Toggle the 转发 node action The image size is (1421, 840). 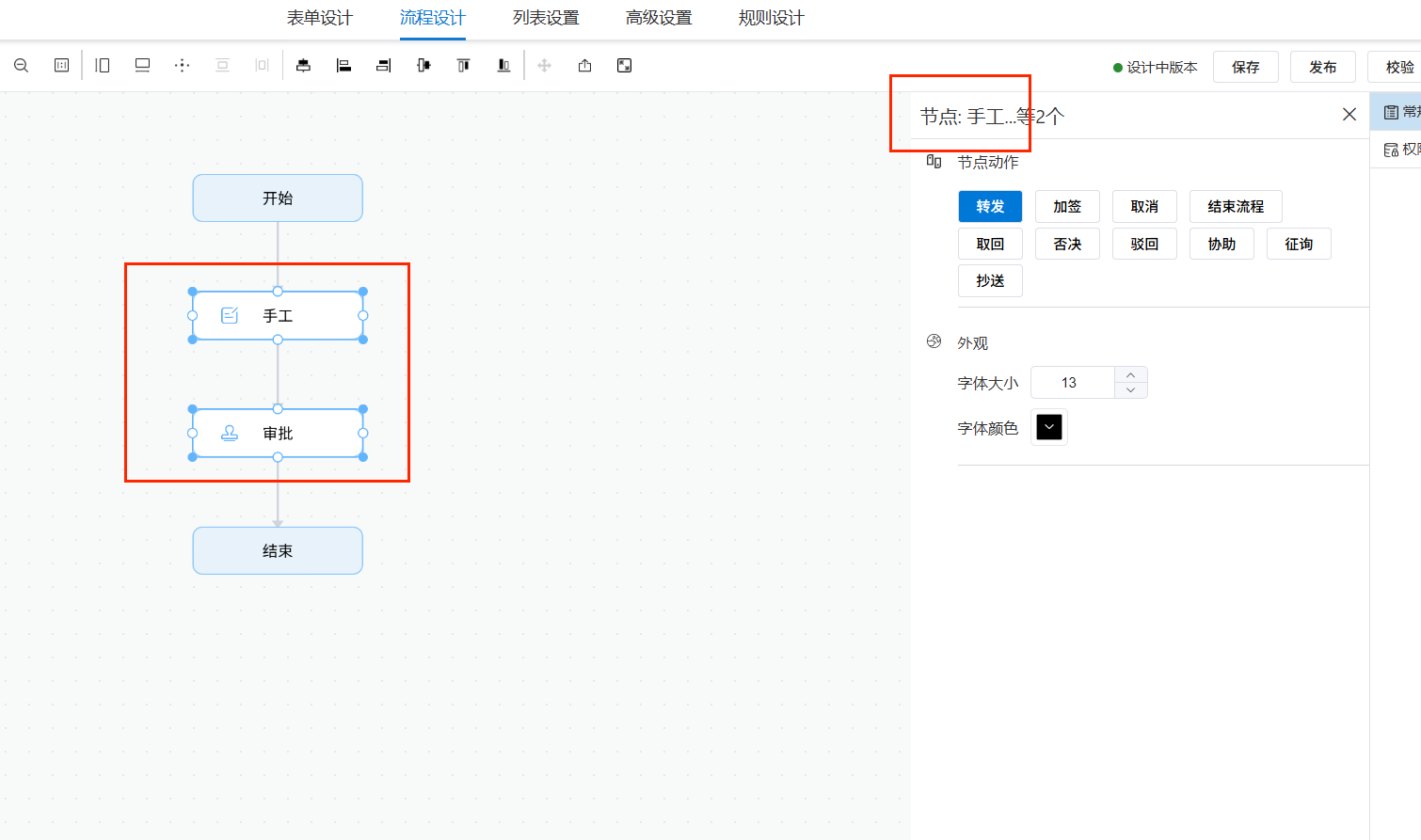[990, 207]
